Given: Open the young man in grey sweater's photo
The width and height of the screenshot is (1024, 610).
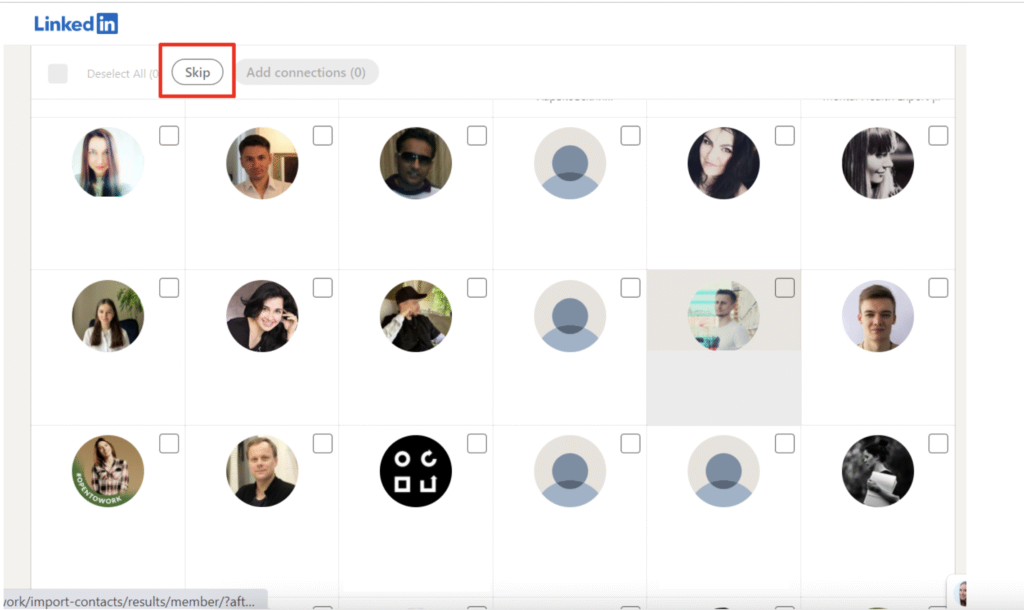Looking at the screenshot, I should (878, 316).
